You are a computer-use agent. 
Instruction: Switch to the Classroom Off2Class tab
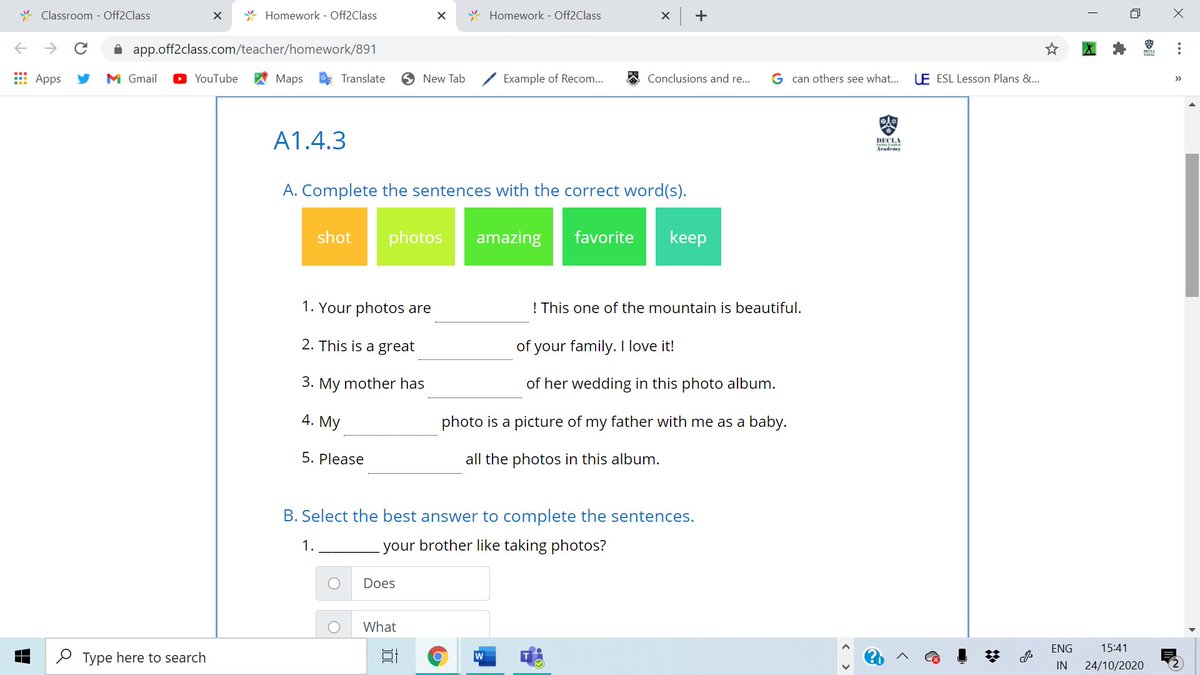pos(110,15)
